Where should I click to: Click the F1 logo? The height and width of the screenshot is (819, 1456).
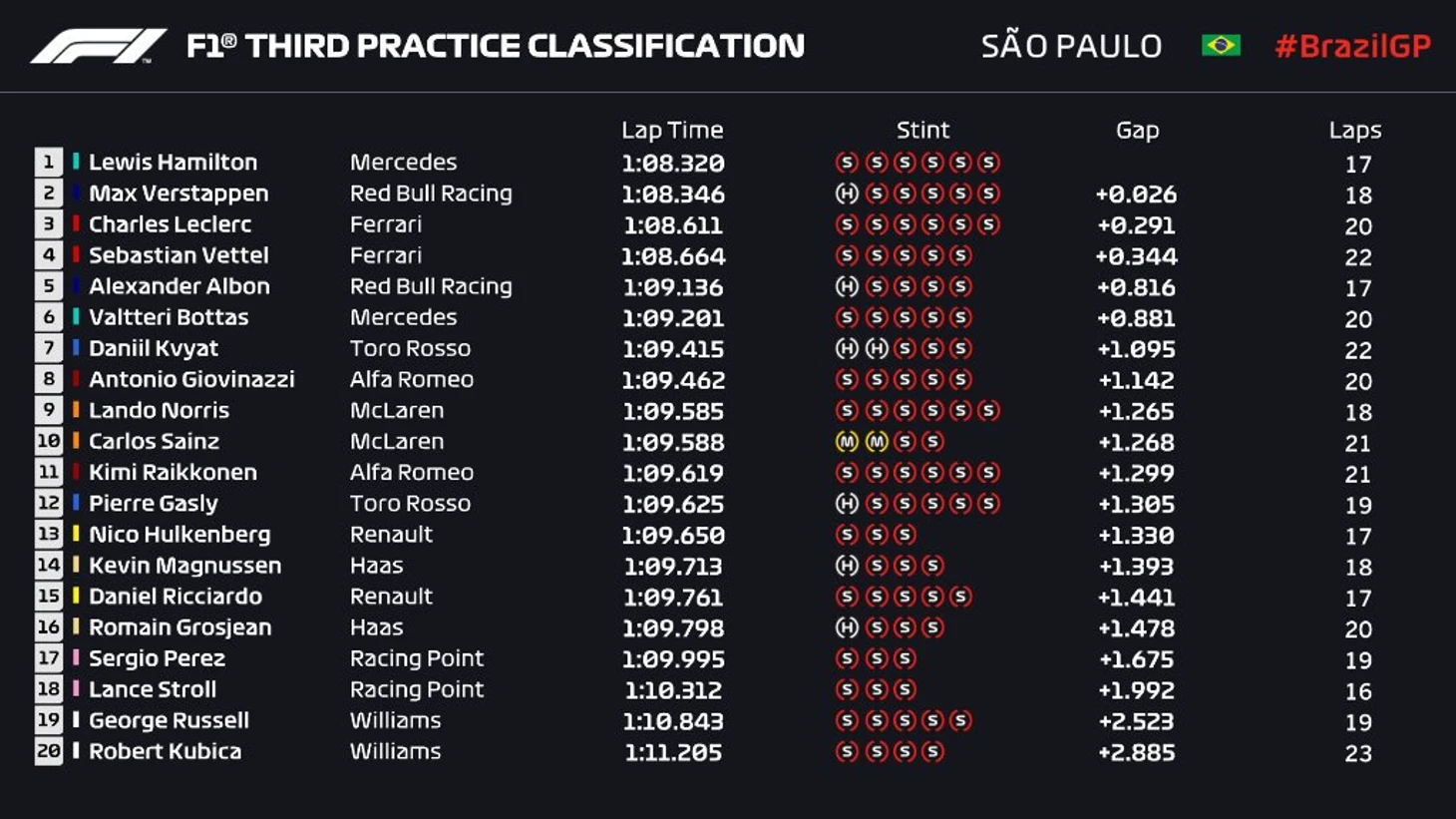point(98,46)
